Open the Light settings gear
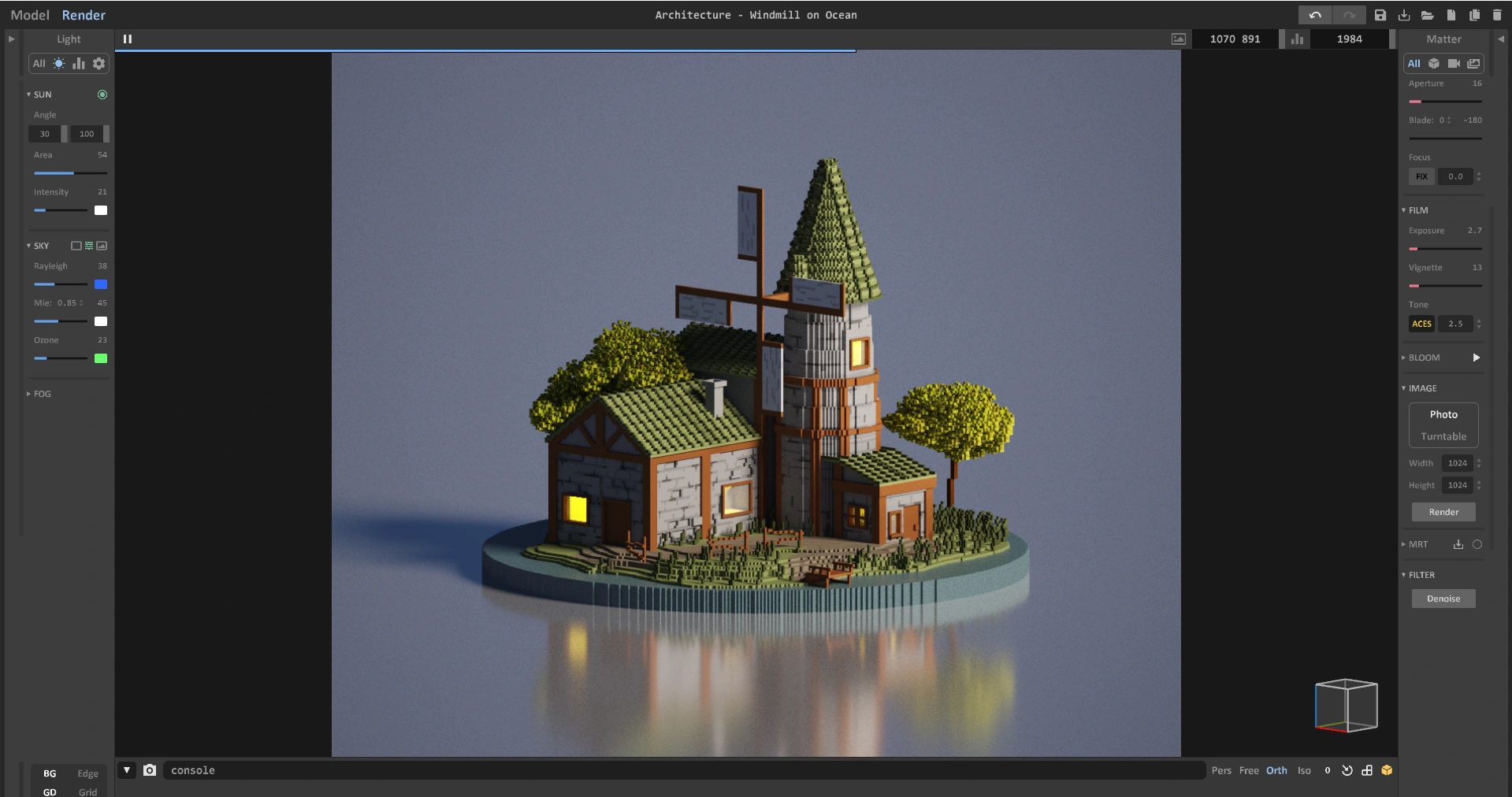 coord(98,64)
